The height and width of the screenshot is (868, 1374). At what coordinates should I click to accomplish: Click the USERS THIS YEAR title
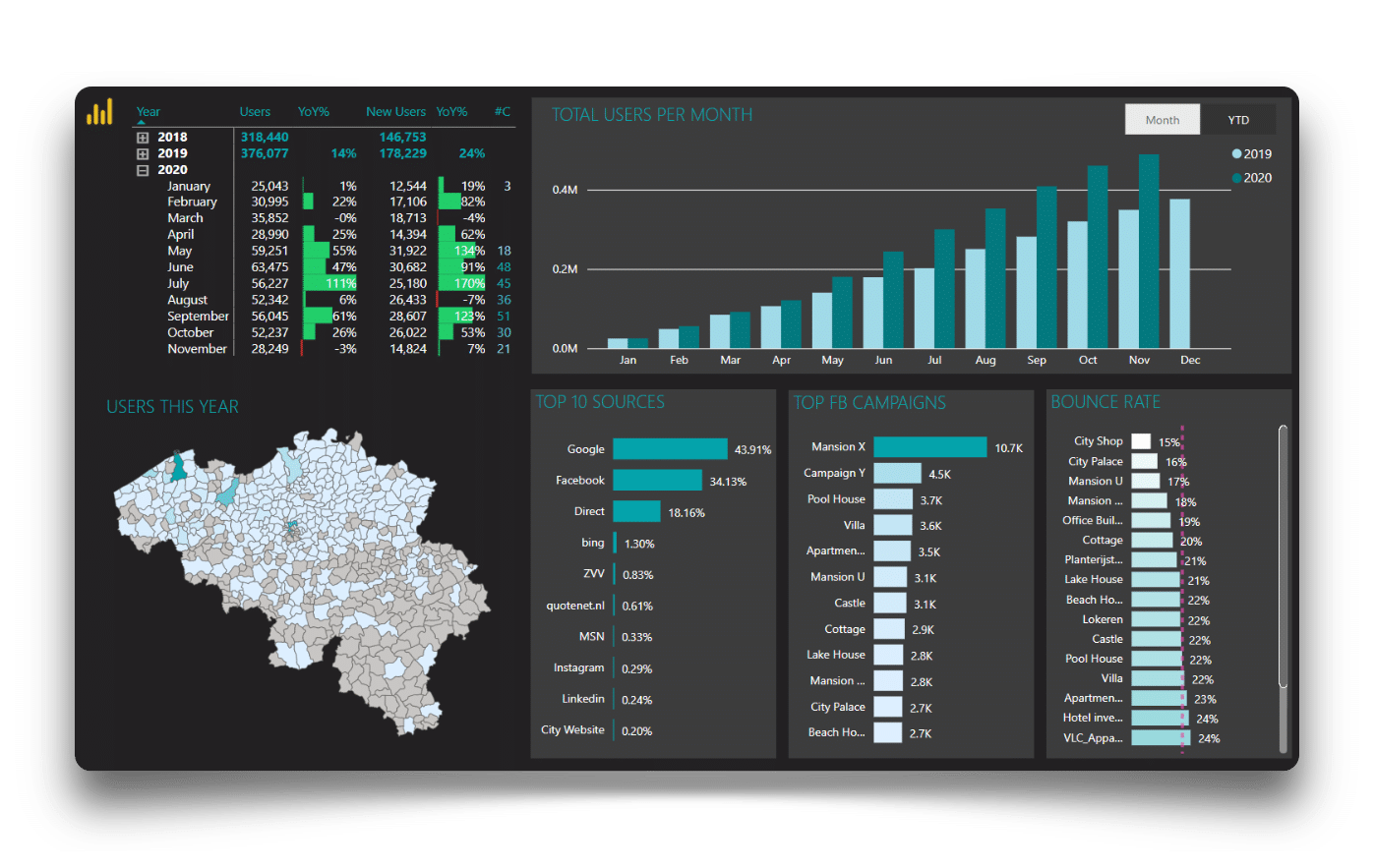pyautogui.click(x=172, y=407)
